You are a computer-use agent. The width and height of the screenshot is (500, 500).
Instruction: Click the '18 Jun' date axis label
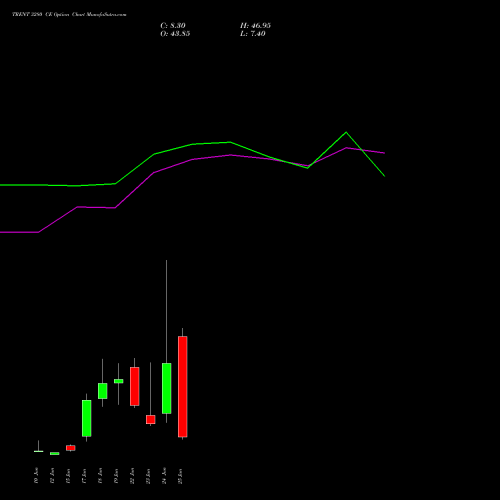point(100,476)
